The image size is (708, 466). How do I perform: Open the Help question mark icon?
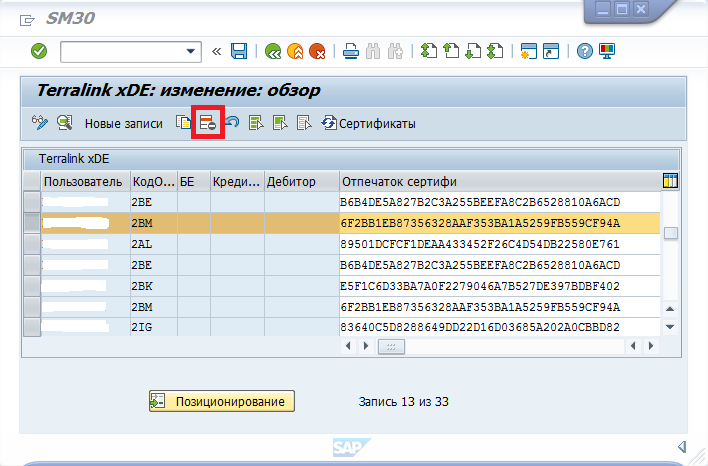585,51
